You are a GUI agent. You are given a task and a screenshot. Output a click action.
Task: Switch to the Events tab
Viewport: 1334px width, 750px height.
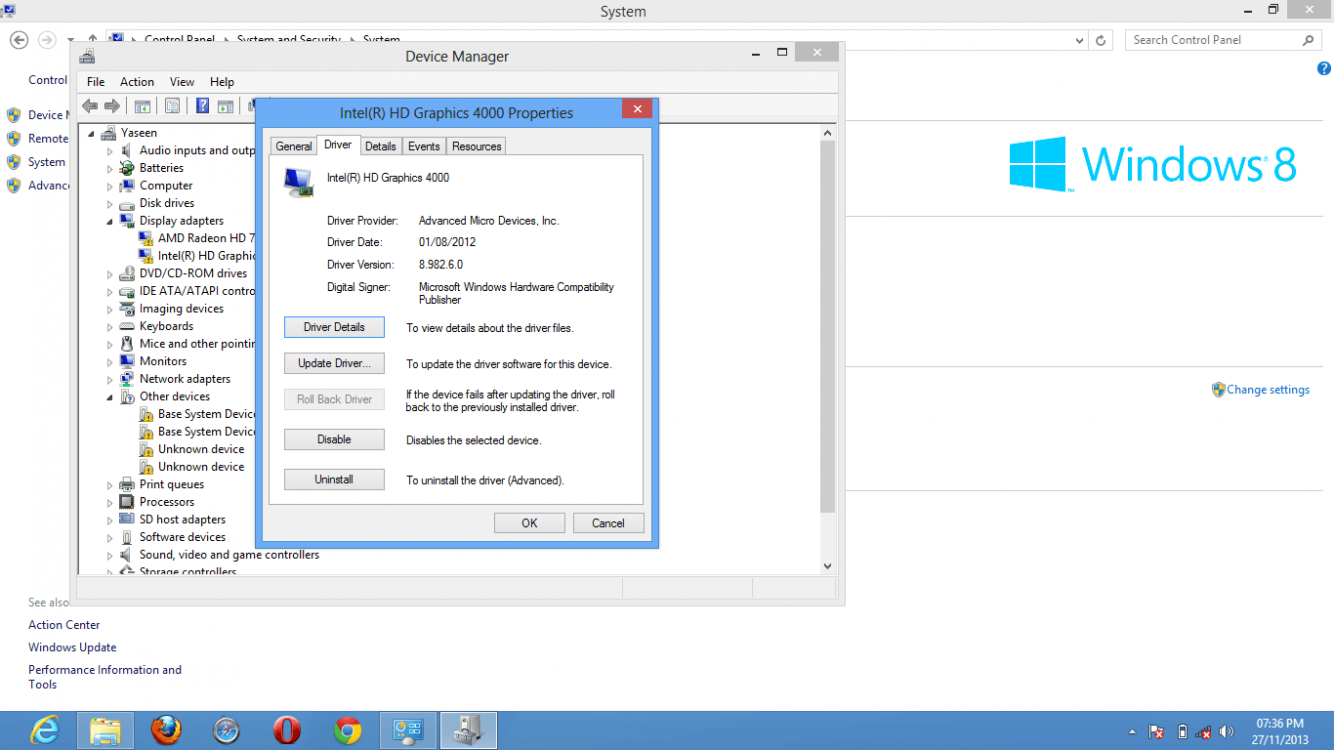coord(424,146)
